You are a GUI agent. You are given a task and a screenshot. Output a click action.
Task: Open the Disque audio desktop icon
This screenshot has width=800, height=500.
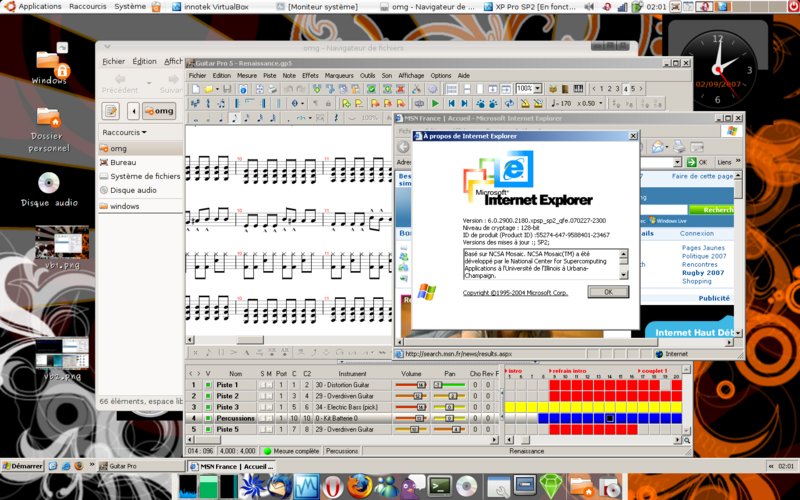tap(49, 184)
